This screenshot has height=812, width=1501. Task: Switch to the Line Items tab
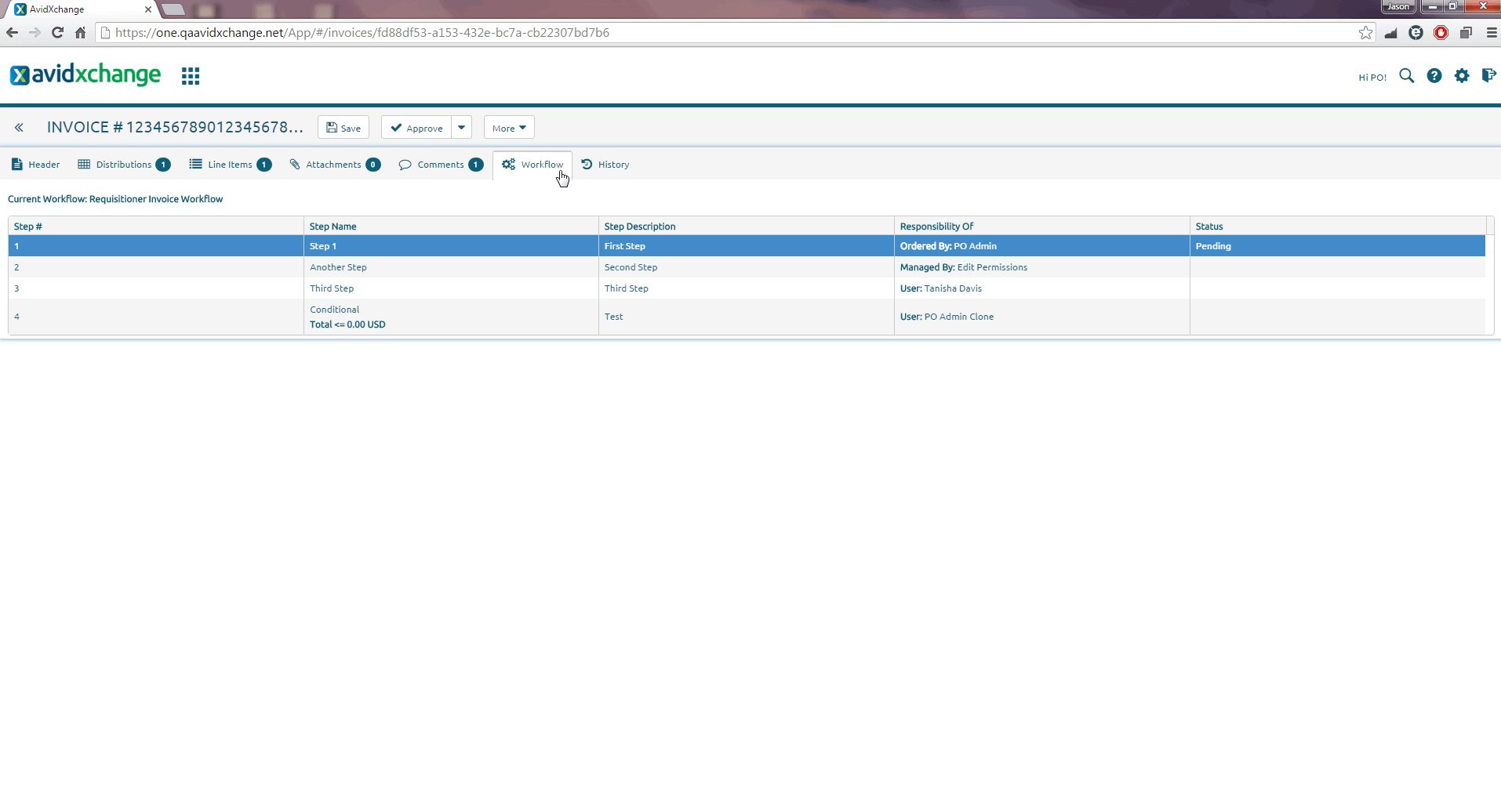click(x=231, y=165)
